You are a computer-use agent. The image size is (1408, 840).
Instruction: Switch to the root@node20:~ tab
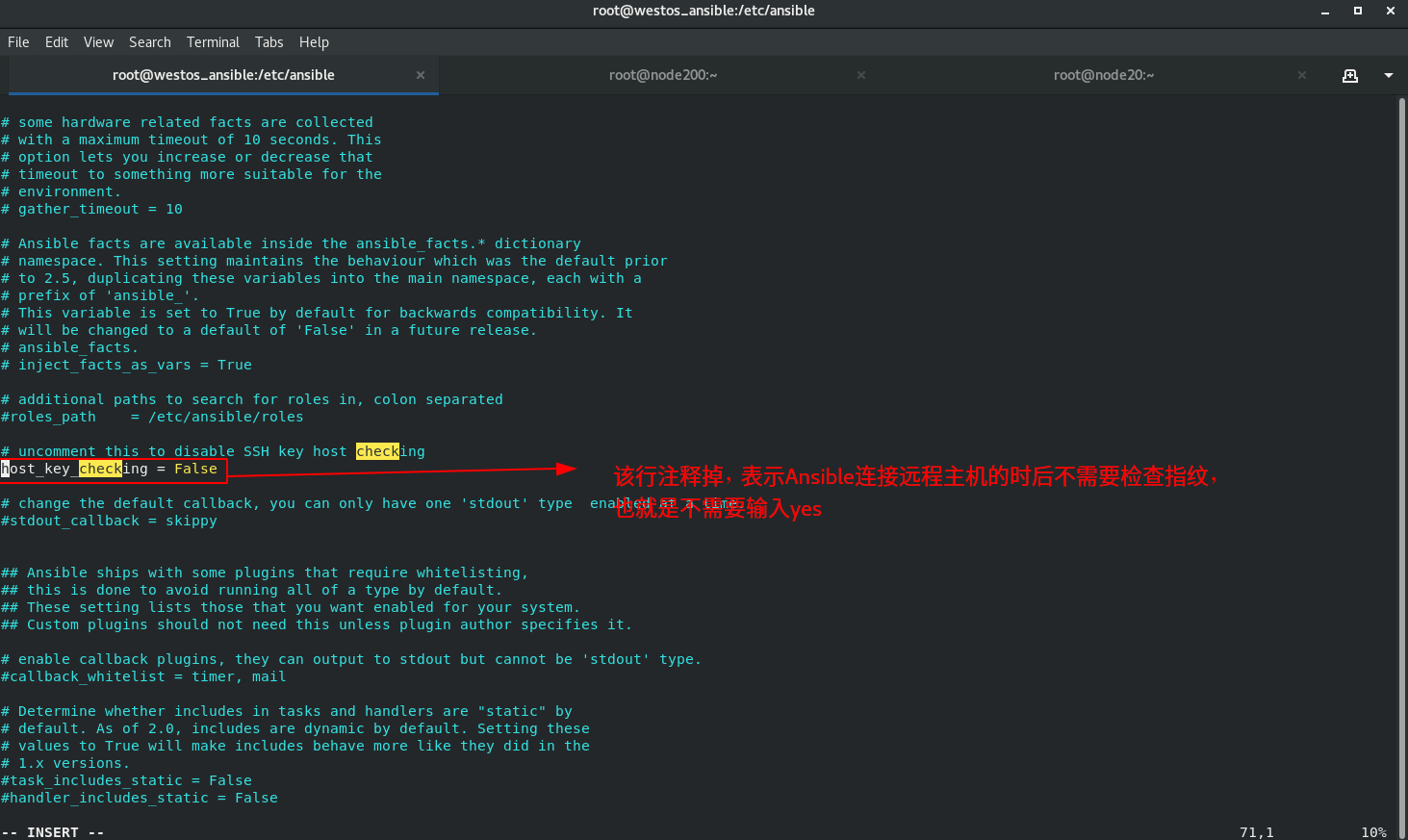coord(1104,75)
